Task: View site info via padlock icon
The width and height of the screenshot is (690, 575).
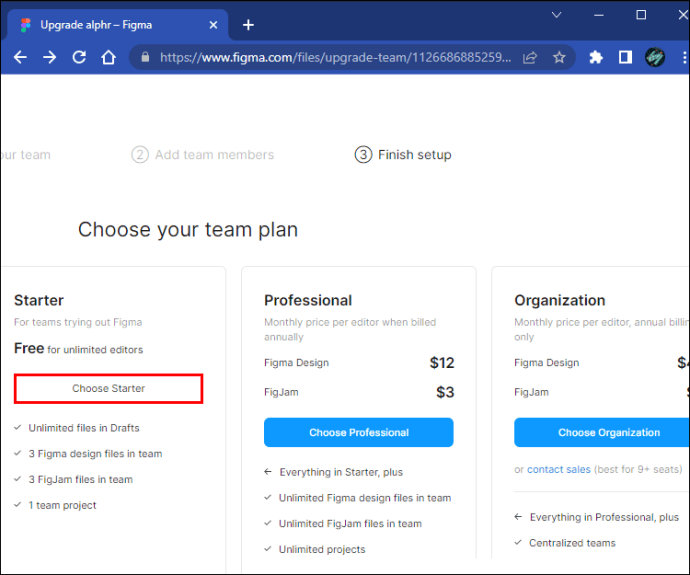Action: tap(146, 57)
